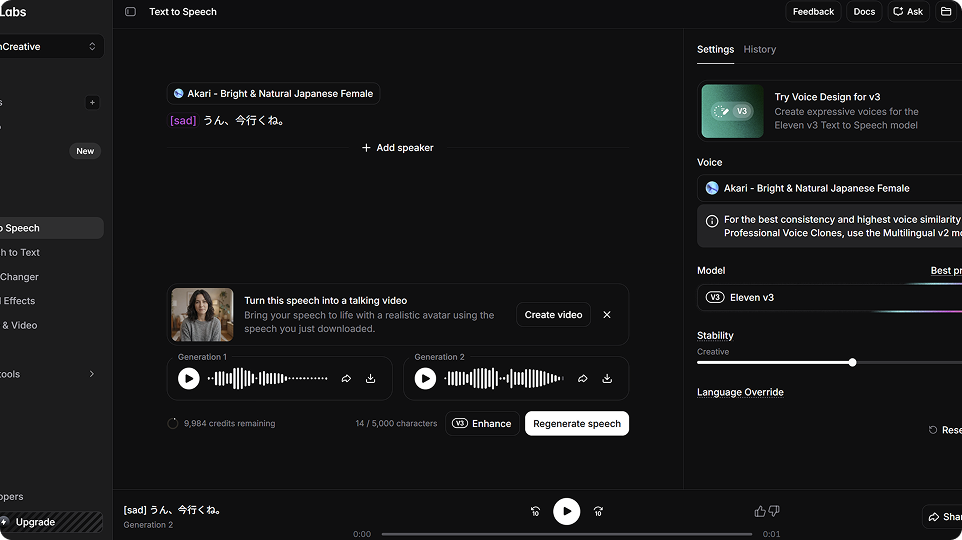The width and height of the screenshot is (962, 540).
Task: Open the Voice selector in settings
Action: pyautogui.click(x=829, y=188)
